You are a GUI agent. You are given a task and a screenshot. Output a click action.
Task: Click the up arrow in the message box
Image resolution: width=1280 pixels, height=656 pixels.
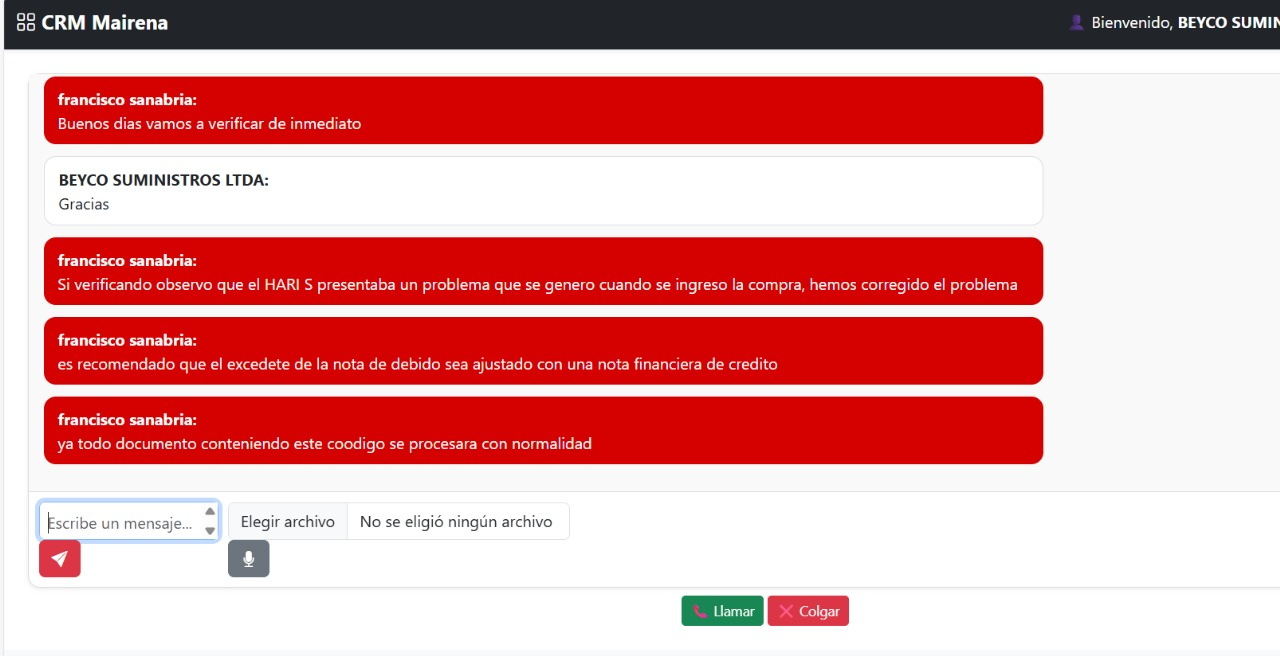pos(210,512)
